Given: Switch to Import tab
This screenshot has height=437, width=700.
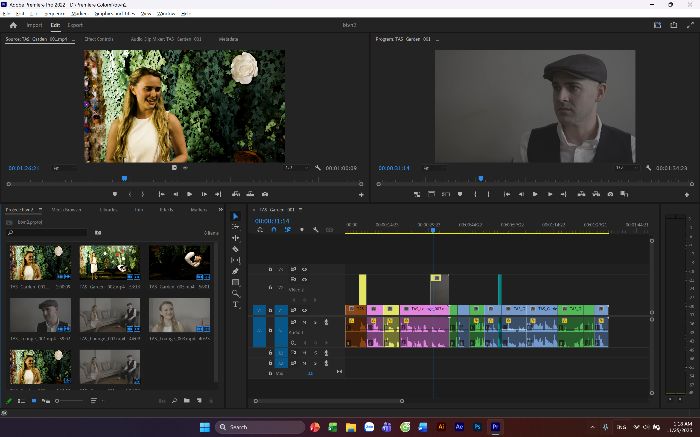Looking at the screenshot, I should pyautogui.click(x=34, y=25).
